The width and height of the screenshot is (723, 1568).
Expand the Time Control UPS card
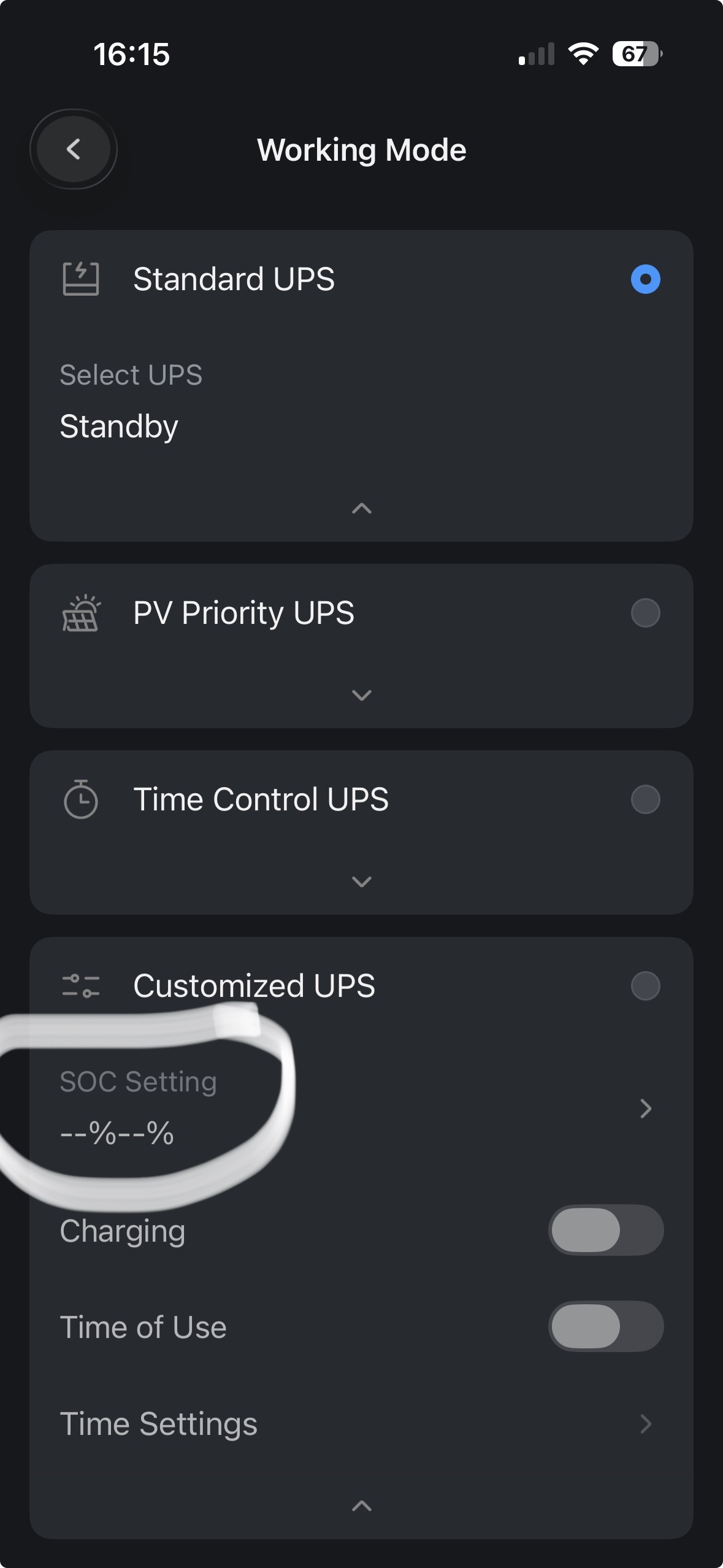click(362, 882)
